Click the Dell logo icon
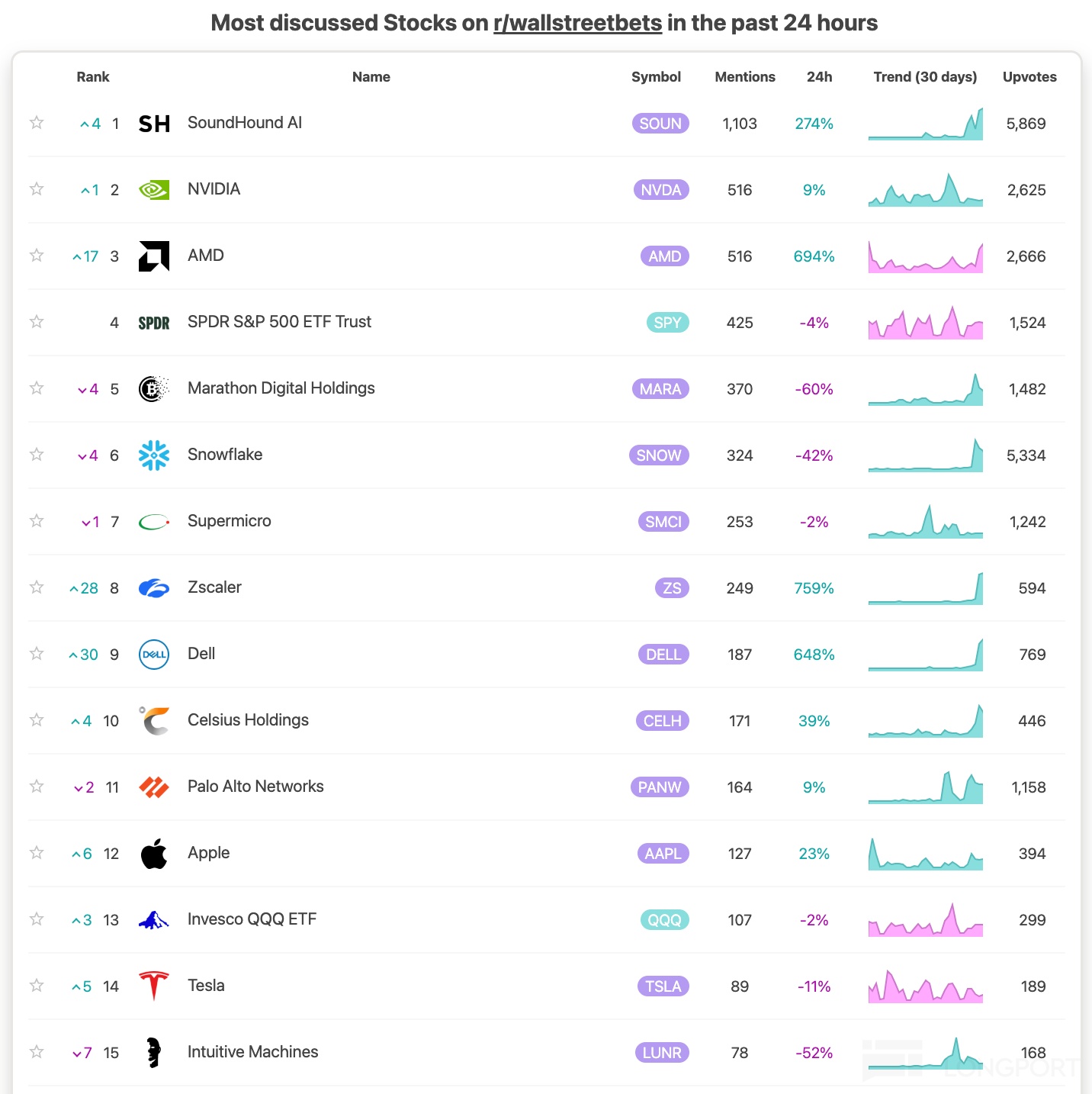This screenshot has height=1094, width=1092. pos(154,655)
